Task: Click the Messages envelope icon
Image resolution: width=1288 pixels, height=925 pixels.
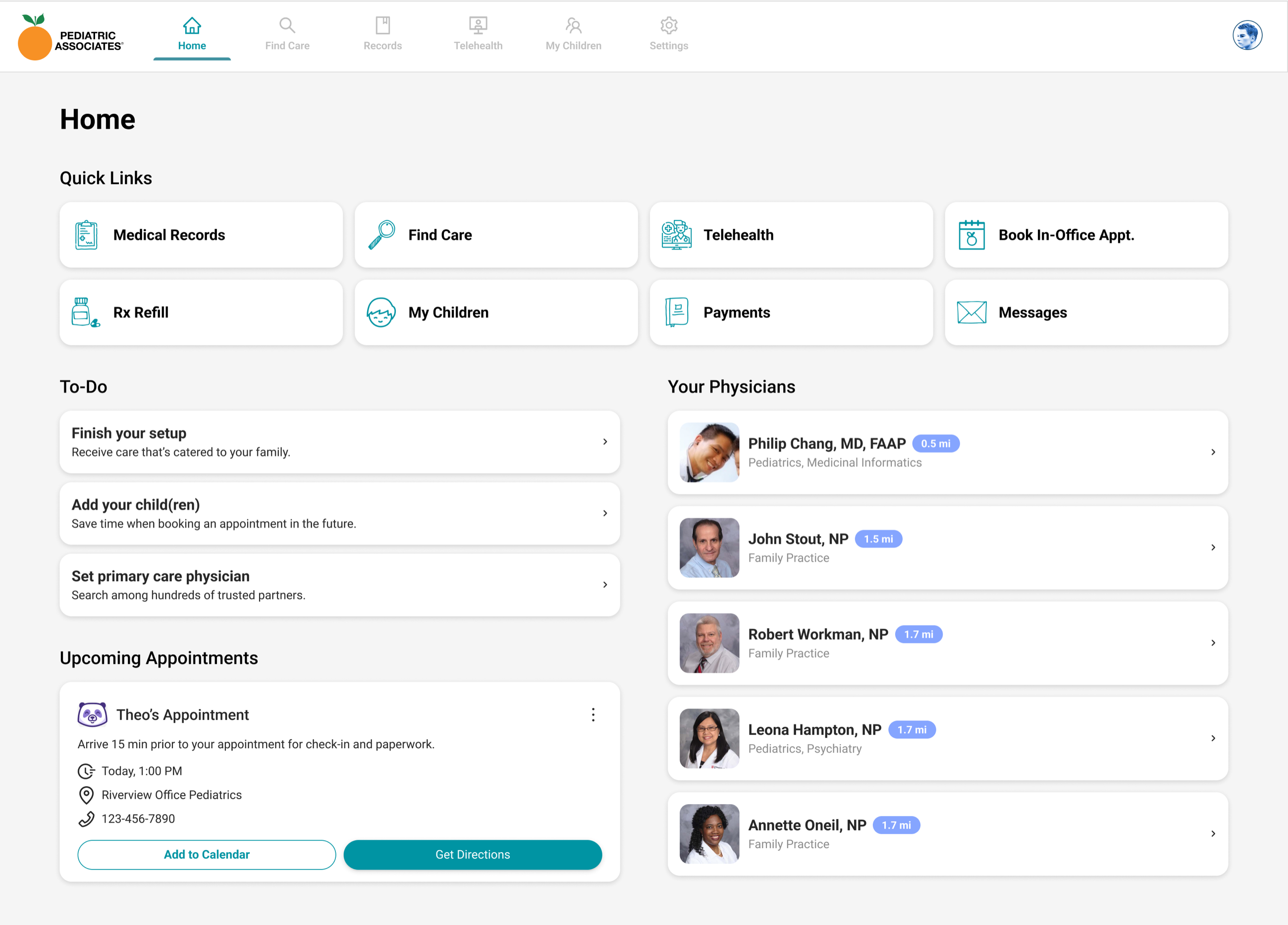Action: tap(971, 312)
